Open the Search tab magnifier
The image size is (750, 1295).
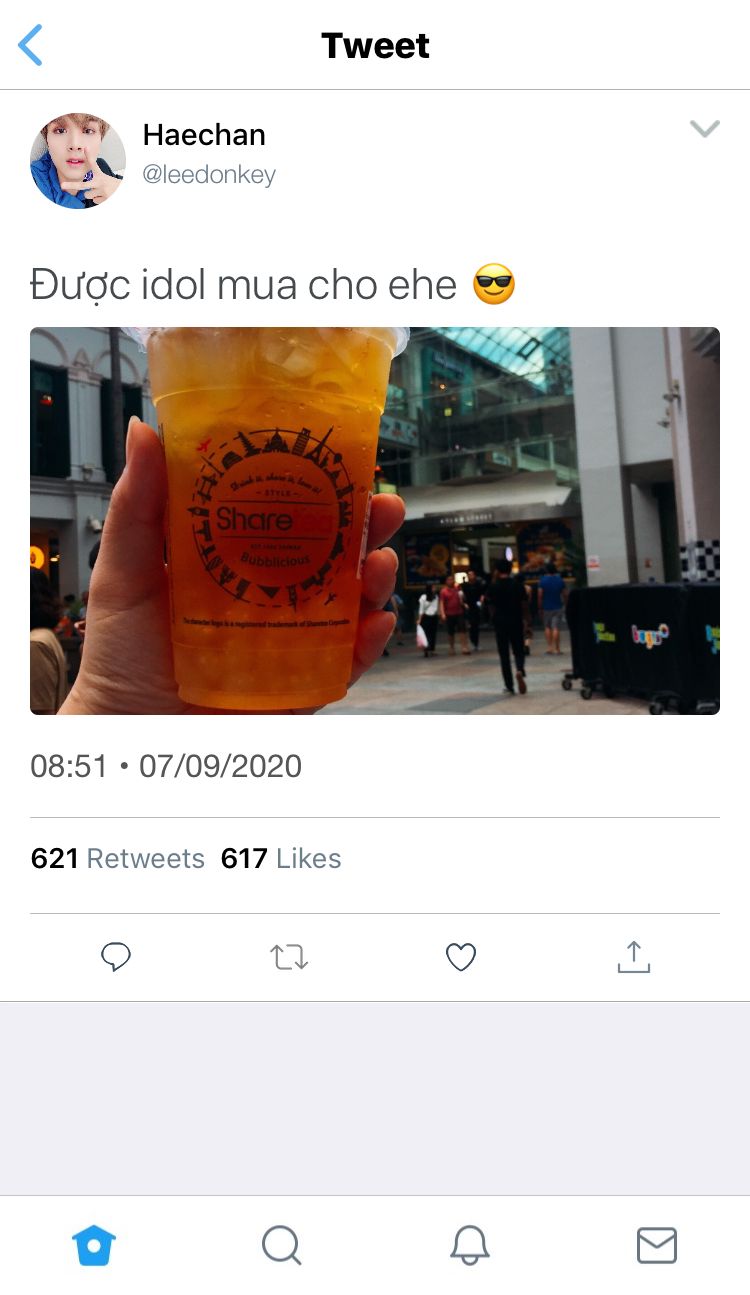pyautogui.click(x=281, y=1245)
